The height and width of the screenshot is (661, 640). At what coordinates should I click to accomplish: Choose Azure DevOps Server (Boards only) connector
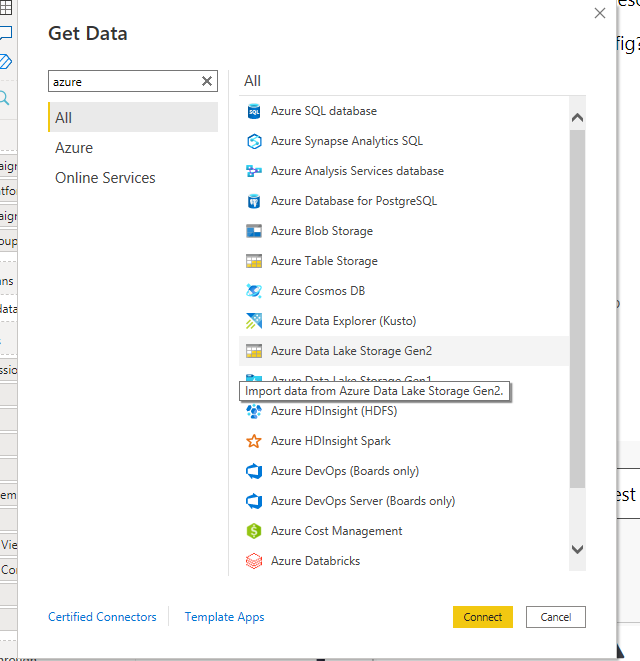coord(404,501)
